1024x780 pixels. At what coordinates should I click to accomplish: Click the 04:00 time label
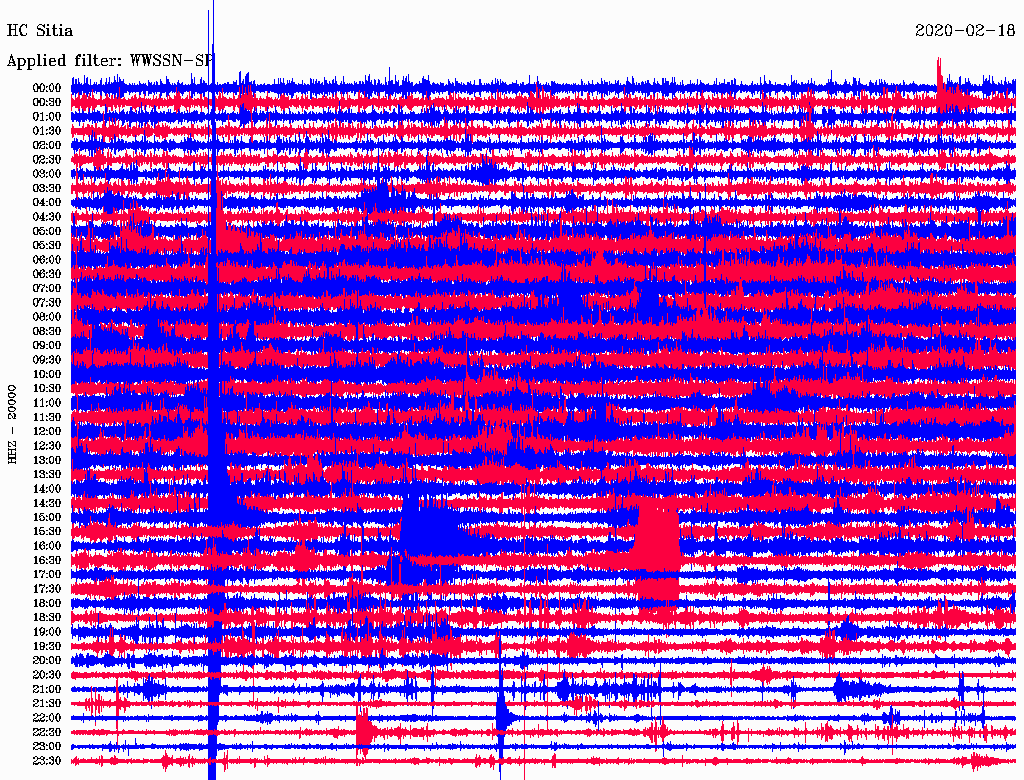(47, 203)
